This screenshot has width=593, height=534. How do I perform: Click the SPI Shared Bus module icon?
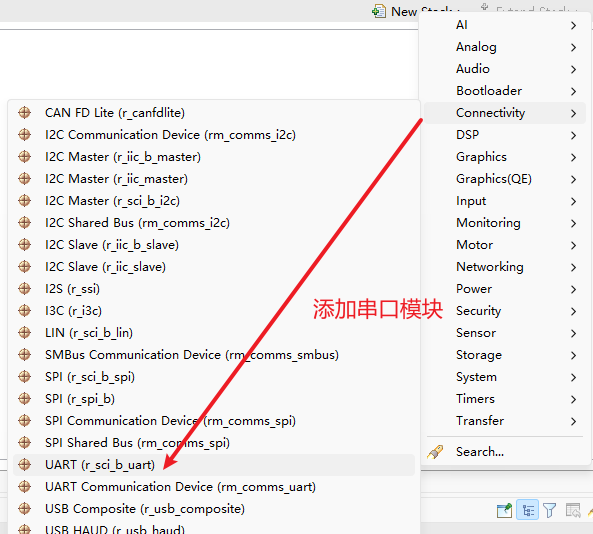coord(25,442)
